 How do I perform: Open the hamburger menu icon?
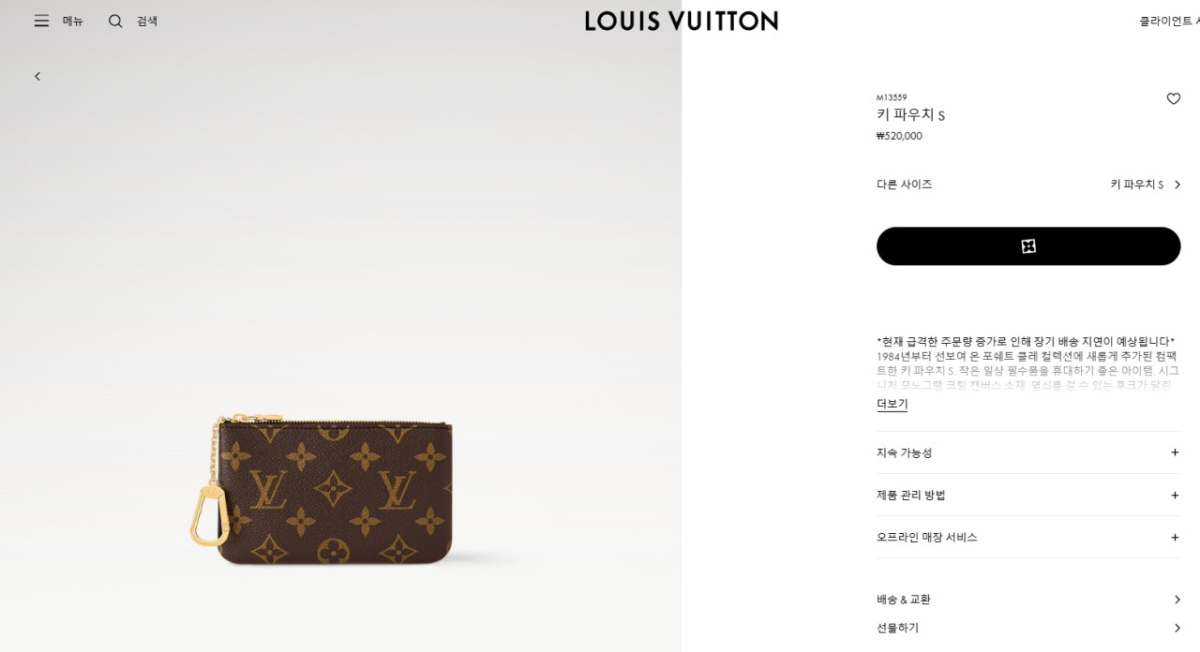point(41,21)
